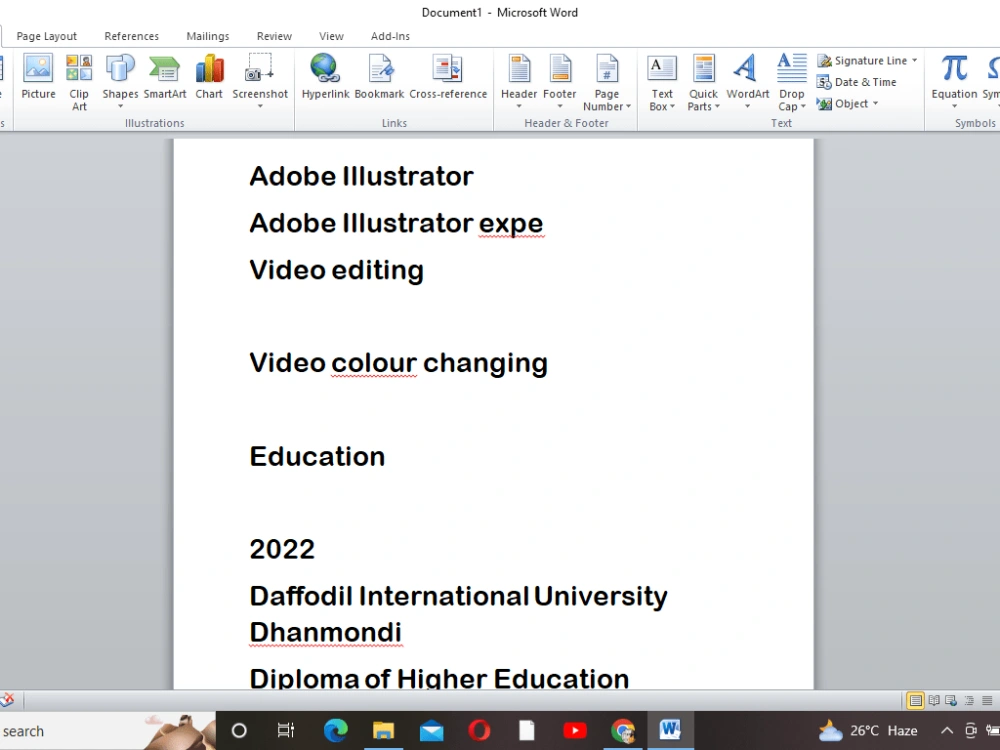Insert a Hyperlink
This screenshot has height=750, width=1000.
tap(325, 77)
